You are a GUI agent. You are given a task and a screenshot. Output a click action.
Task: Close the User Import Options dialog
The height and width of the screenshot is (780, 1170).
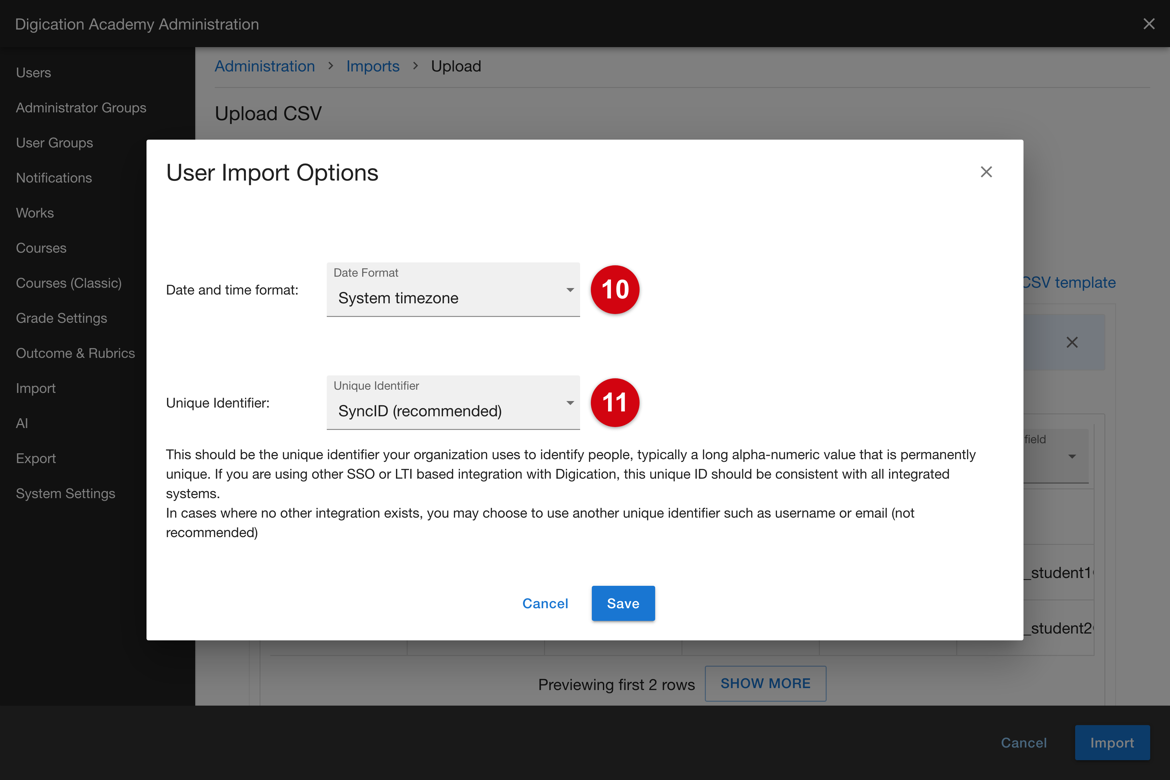coord(986,172)
